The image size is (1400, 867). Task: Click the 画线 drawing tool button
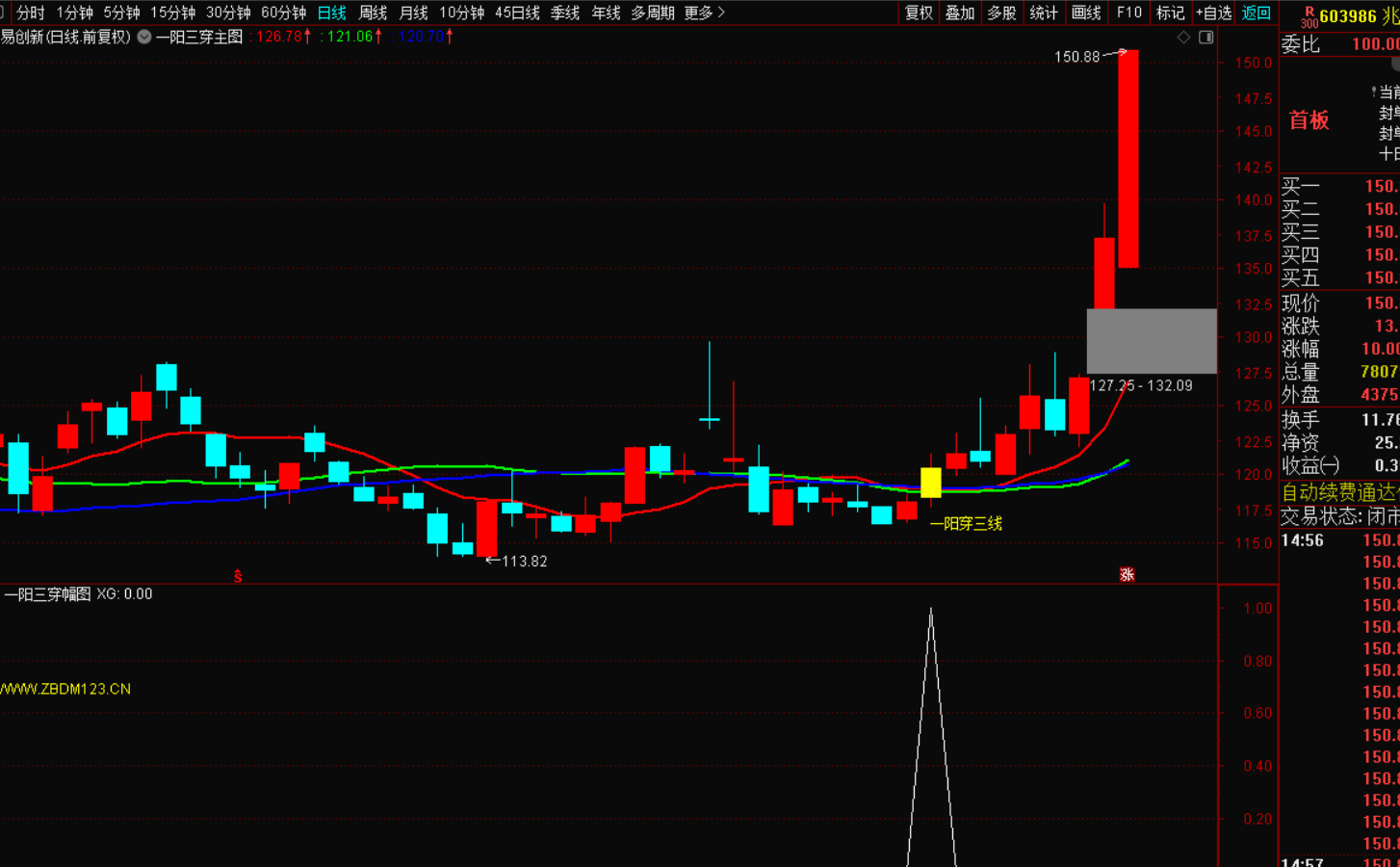pyautogui.click(x=1085, y=13)
